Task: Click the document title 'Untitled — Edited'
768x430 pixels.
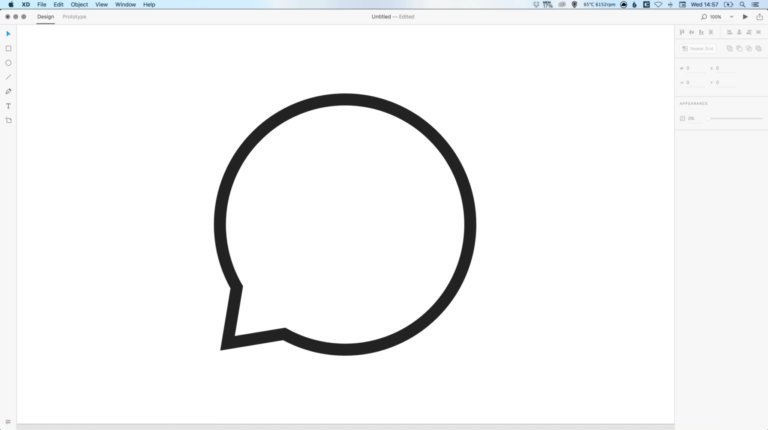Action: [393, 17]
